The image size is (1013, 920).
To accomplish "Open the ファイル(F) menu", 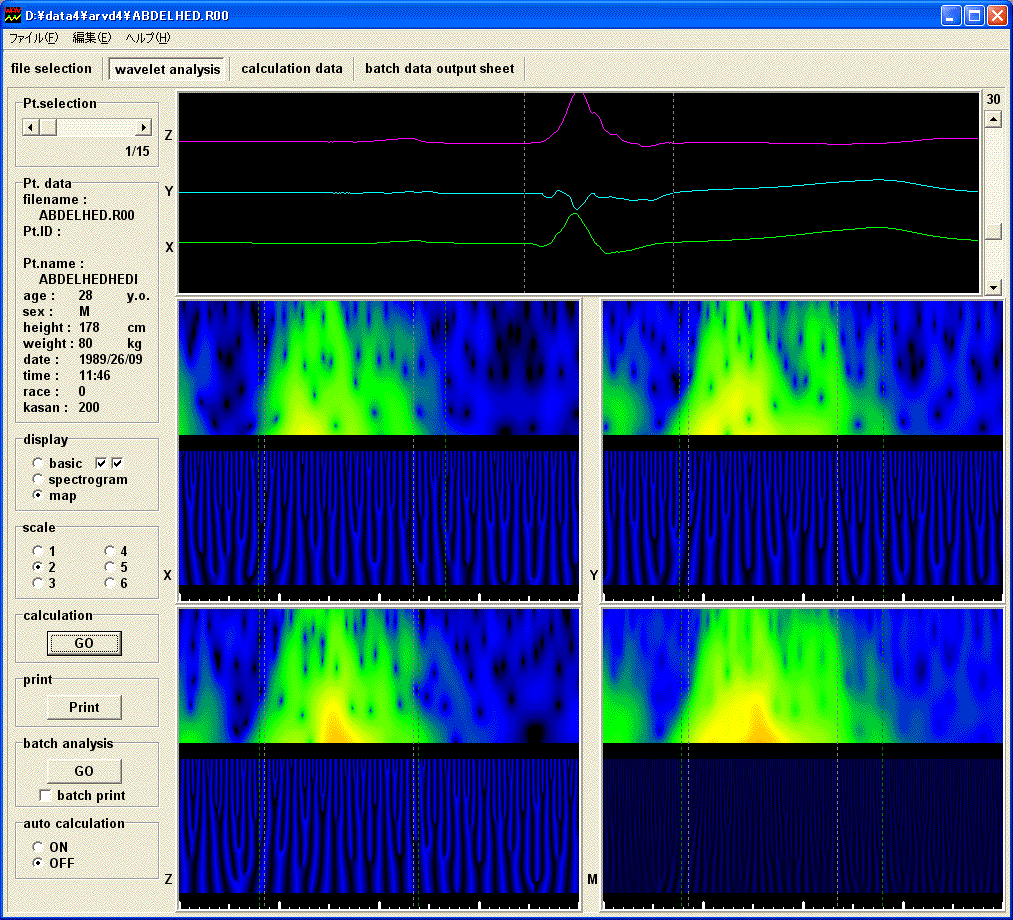I will (33, 38).
